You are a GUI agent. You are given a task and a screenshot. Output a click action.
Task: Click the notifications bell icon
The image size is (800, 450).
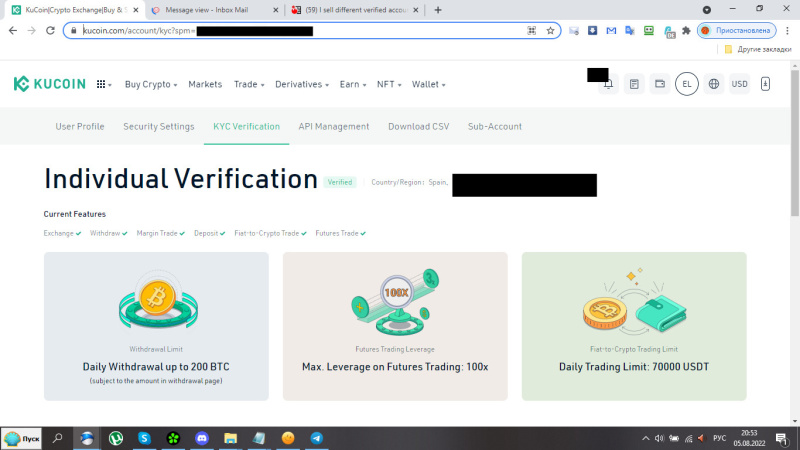pyautogui.click(x=607, y=85)
